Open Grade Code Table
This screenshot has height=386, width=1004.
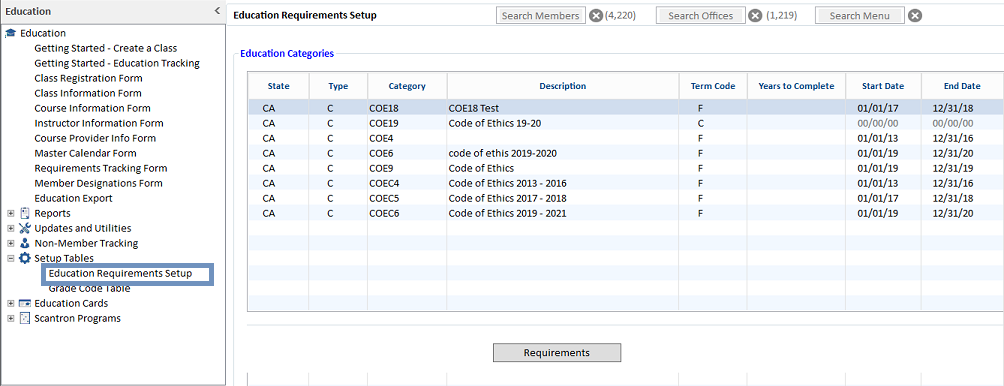[90, 289]
